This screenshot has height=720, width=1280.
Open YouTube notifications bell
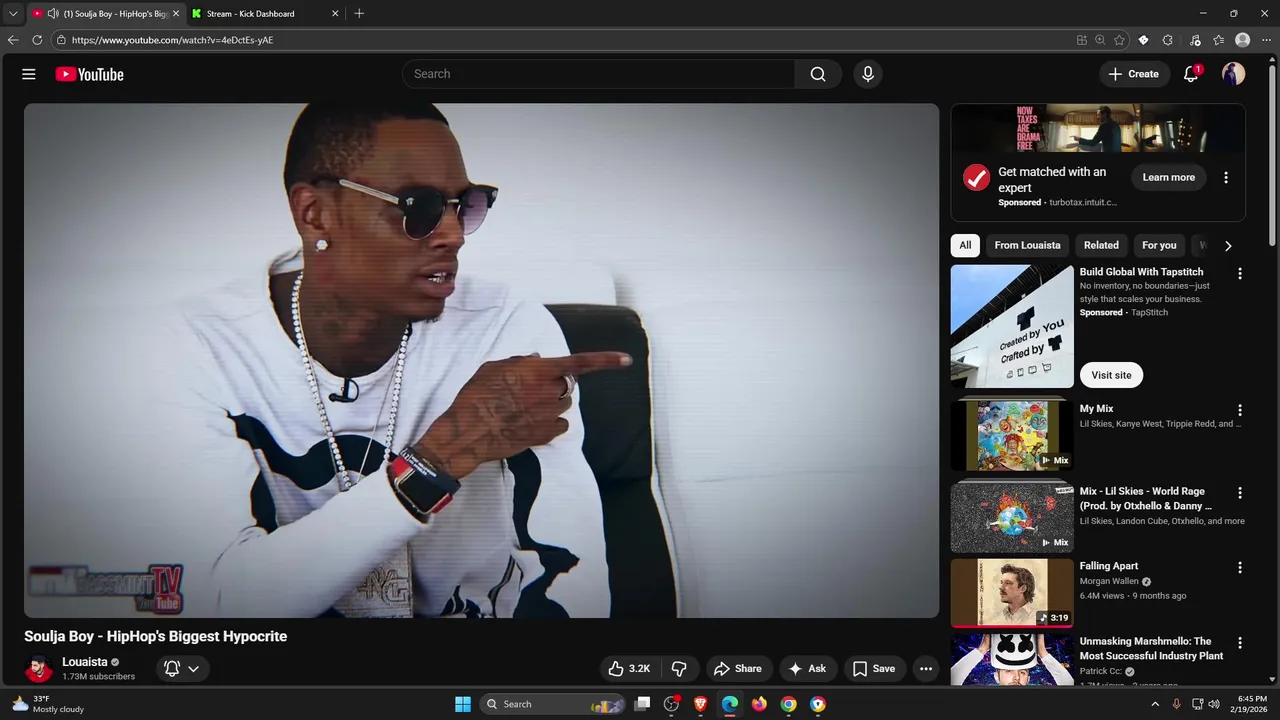[x=1191, y=74]
